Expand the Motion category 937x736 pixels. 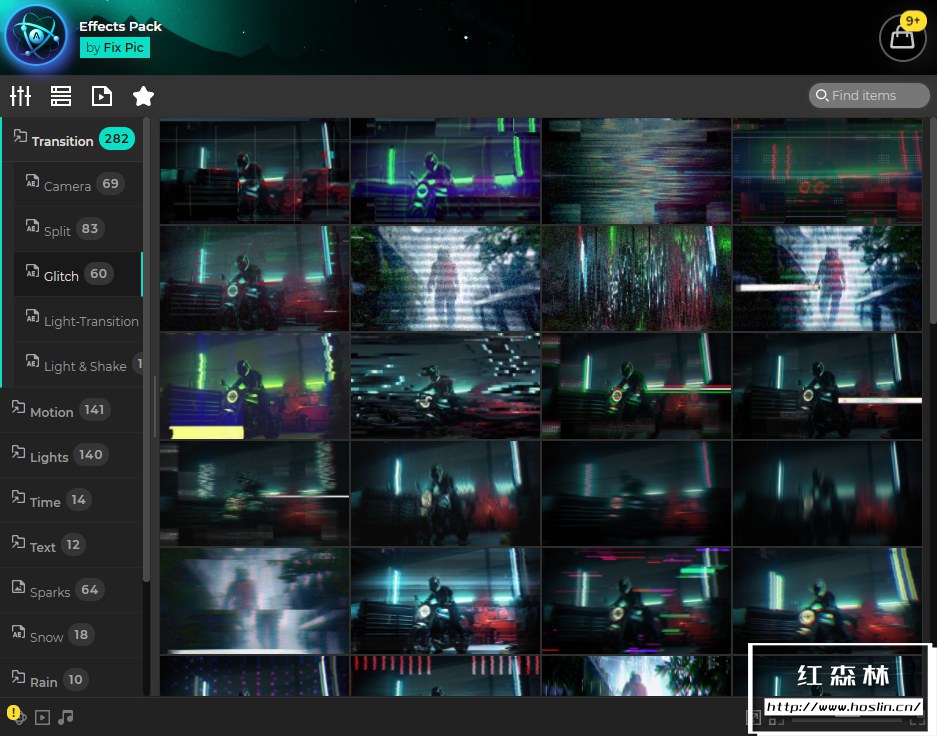[72, 410]
